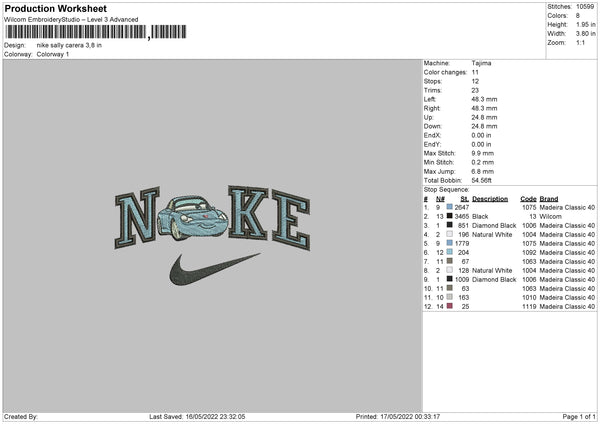Viewport: 600px width, 424px height.
Task: Select the blue swatch in stop 1
Action: point(450,207)
